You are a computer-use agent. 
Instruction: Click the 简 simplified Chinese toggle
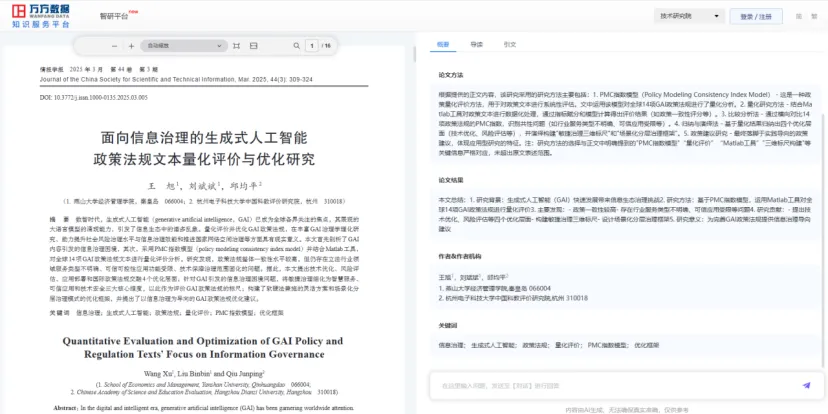(799, 17)
